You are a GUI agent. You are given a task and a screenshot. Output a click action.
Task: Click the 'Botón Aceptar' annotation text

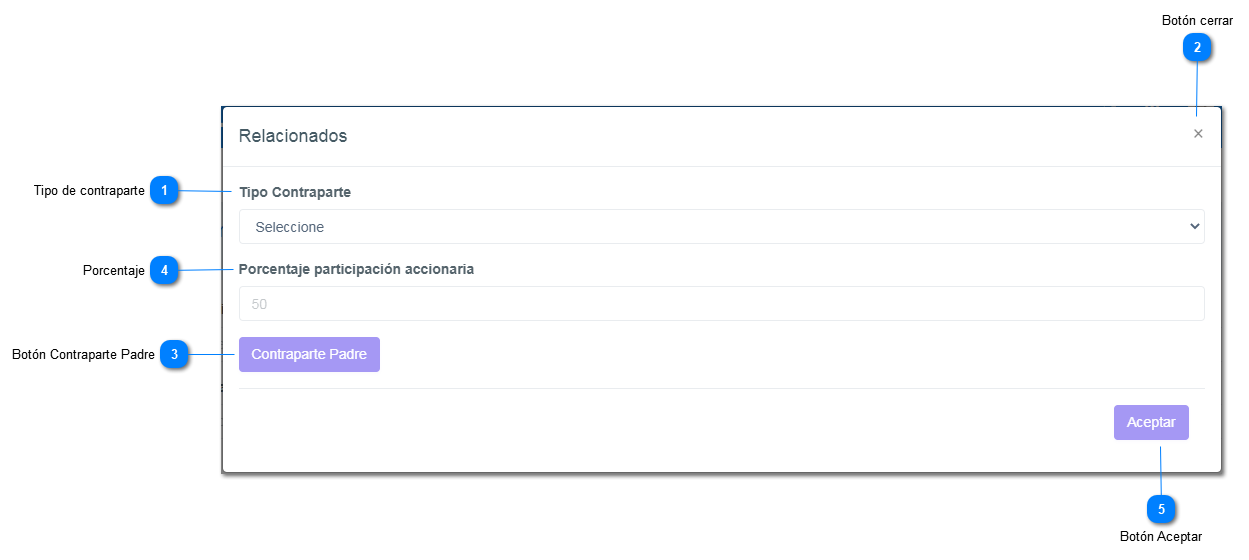(x=1160, y=537)
